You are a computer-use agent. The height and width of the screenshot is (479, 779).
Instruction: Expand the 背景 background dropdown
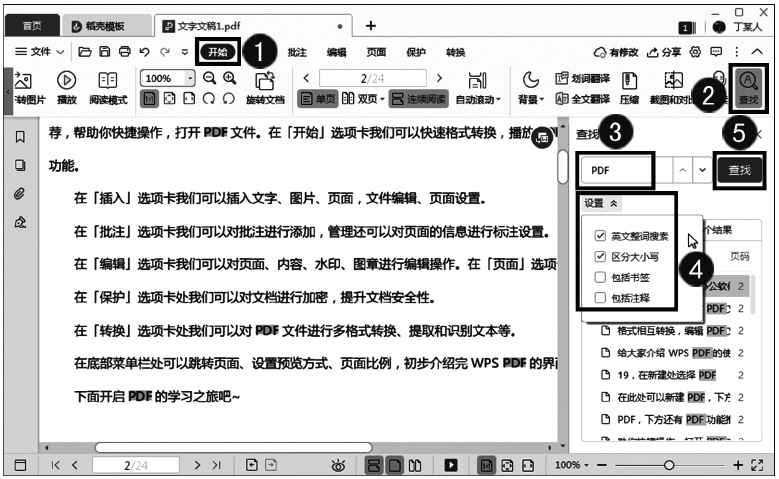531,99
